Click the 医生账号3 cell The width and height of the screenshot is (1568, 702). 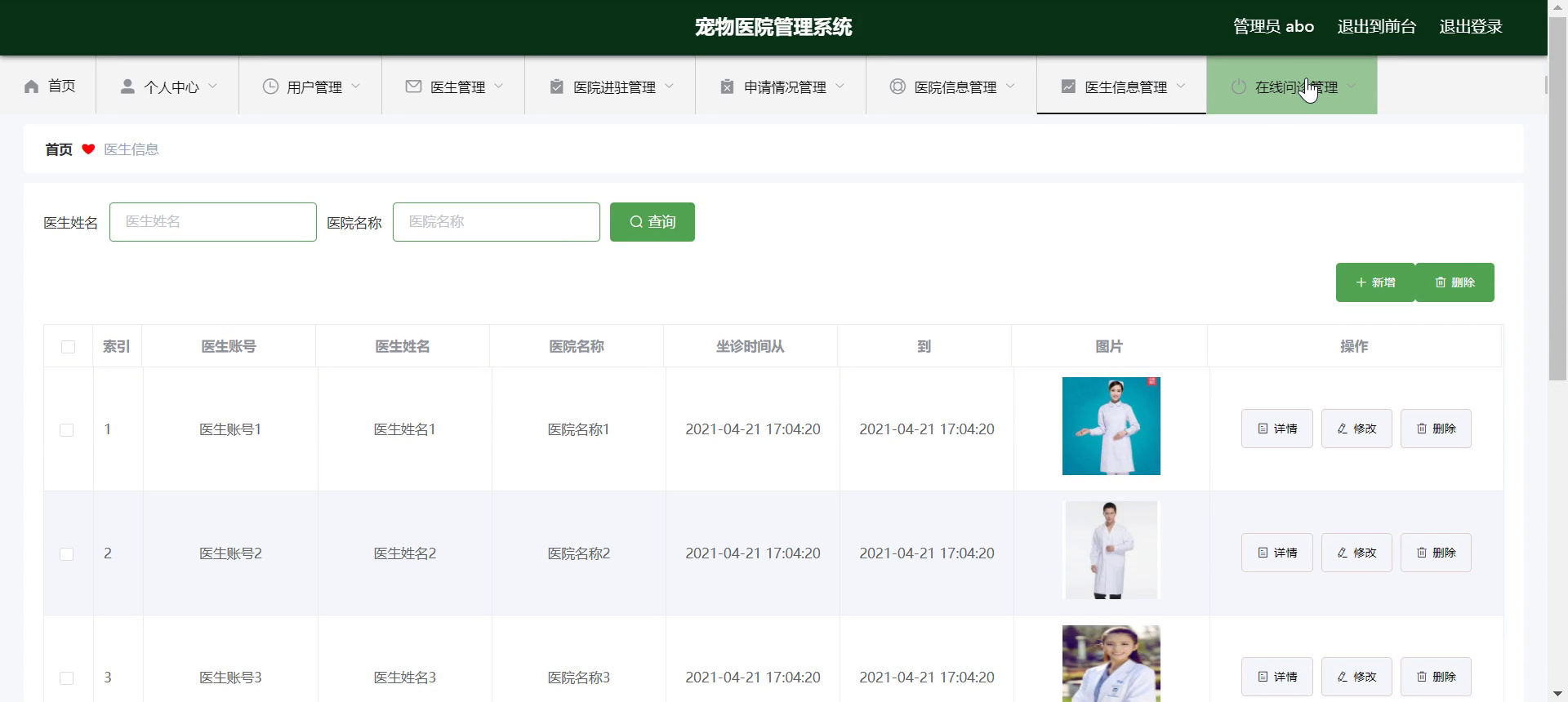coord(231,678)
